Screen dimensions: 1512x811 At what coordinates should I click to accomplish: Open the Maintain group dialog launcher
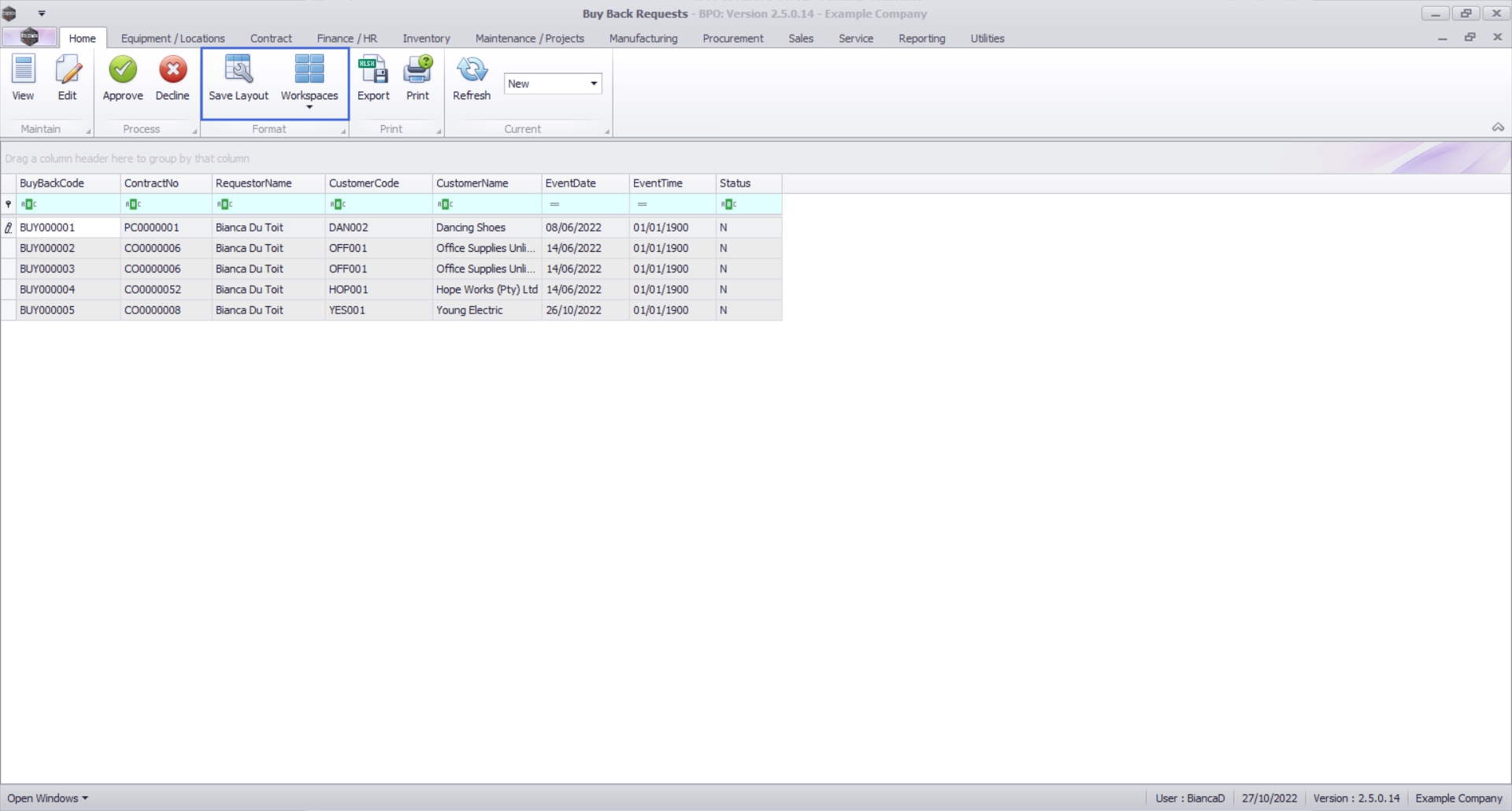[x=88, y=131]
